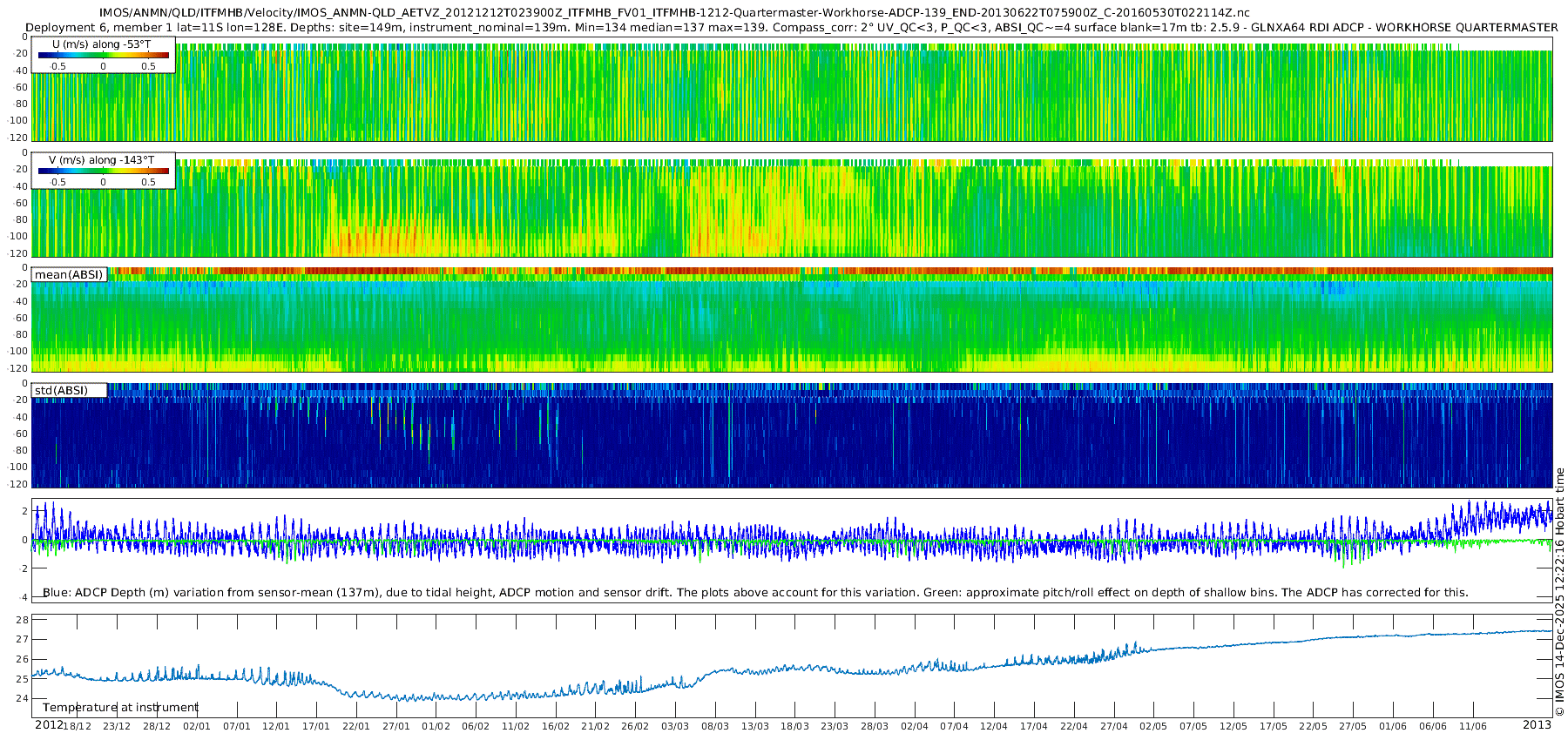The width and height of the screenshot is (1568, 740).
Task: Pick the 13/03 date tick label
Action: click(x=754, y=726)
